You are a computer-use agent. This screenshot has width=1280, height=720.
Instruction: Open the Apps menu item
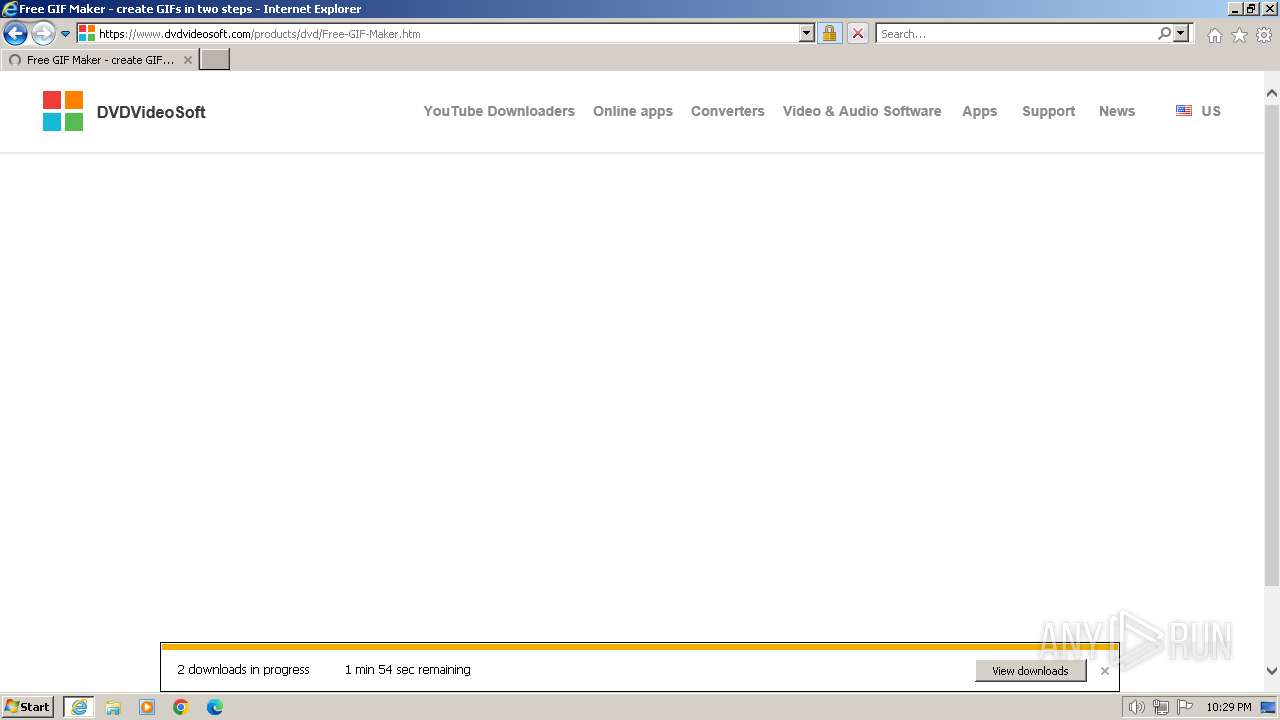coord(980,111)
